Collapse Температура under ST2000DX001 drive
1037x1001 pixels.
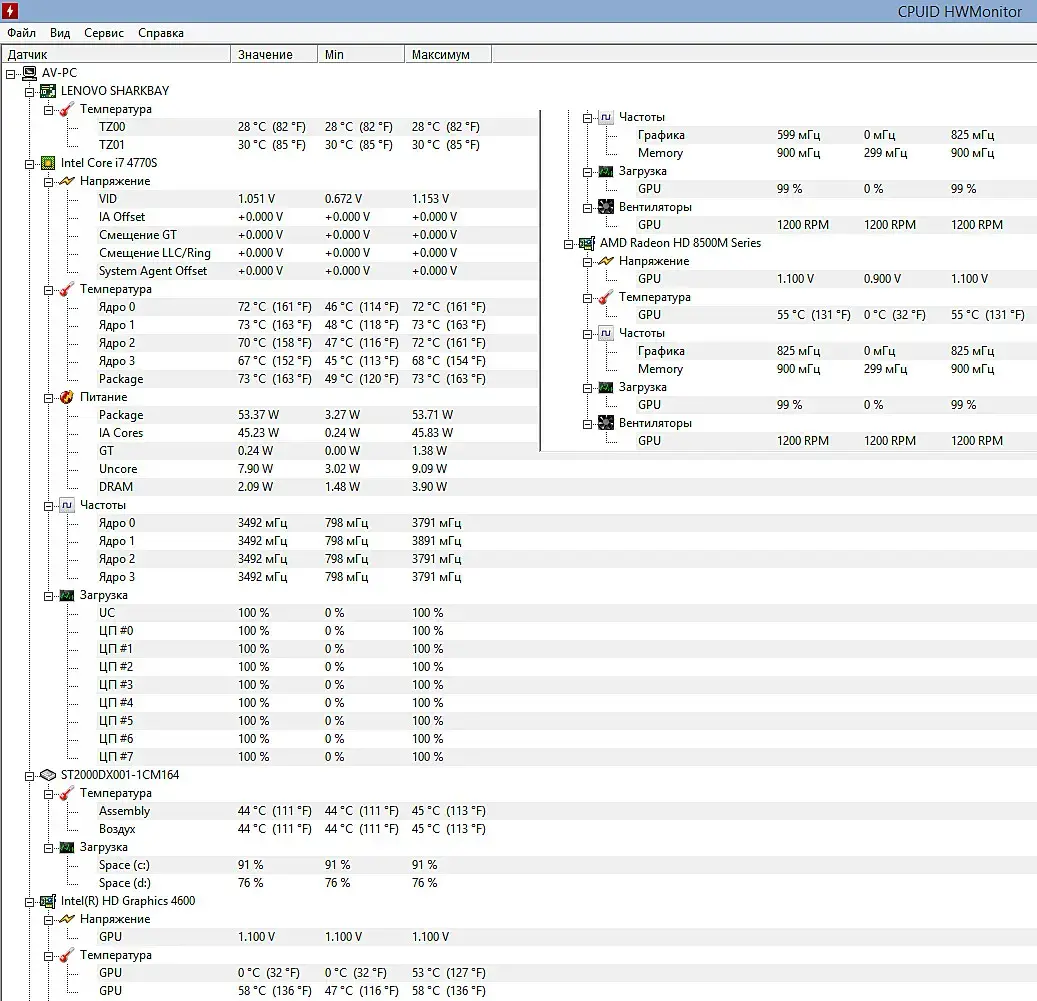coord(48,794)
